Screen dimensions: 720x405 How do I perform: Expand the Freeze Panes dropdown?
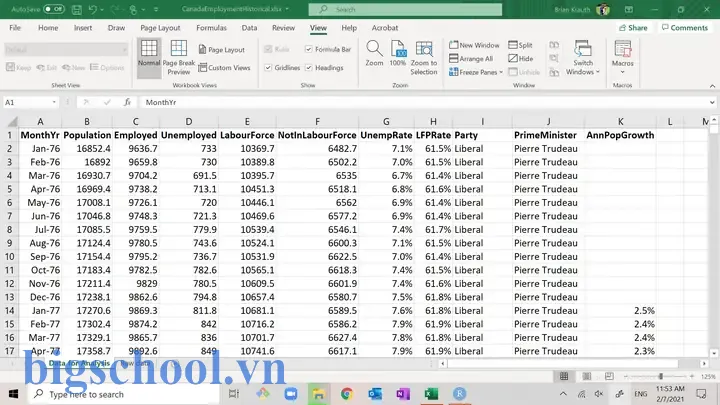[x=501, y=72]
